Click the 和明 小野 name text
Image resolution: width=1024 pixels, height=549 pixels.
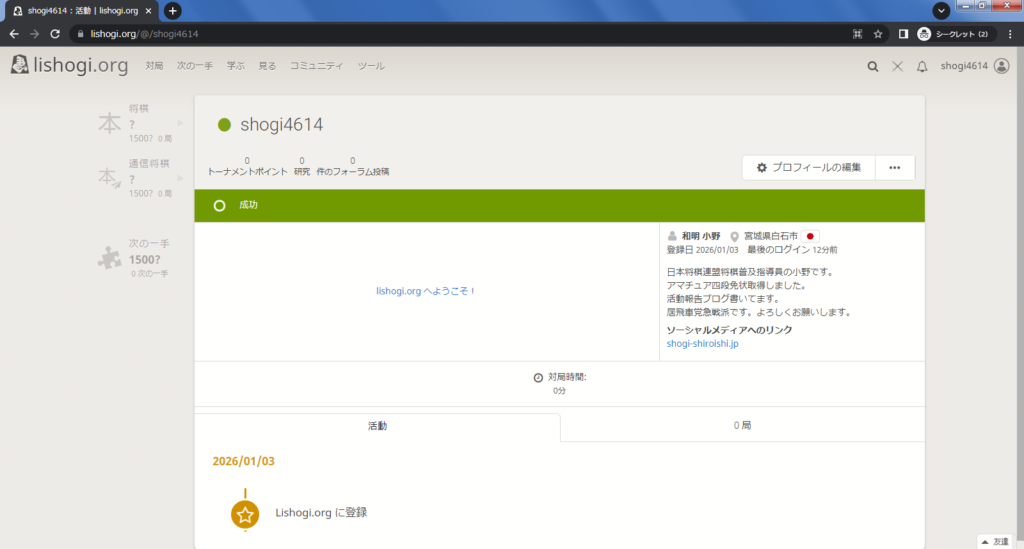tap(701, 236)
